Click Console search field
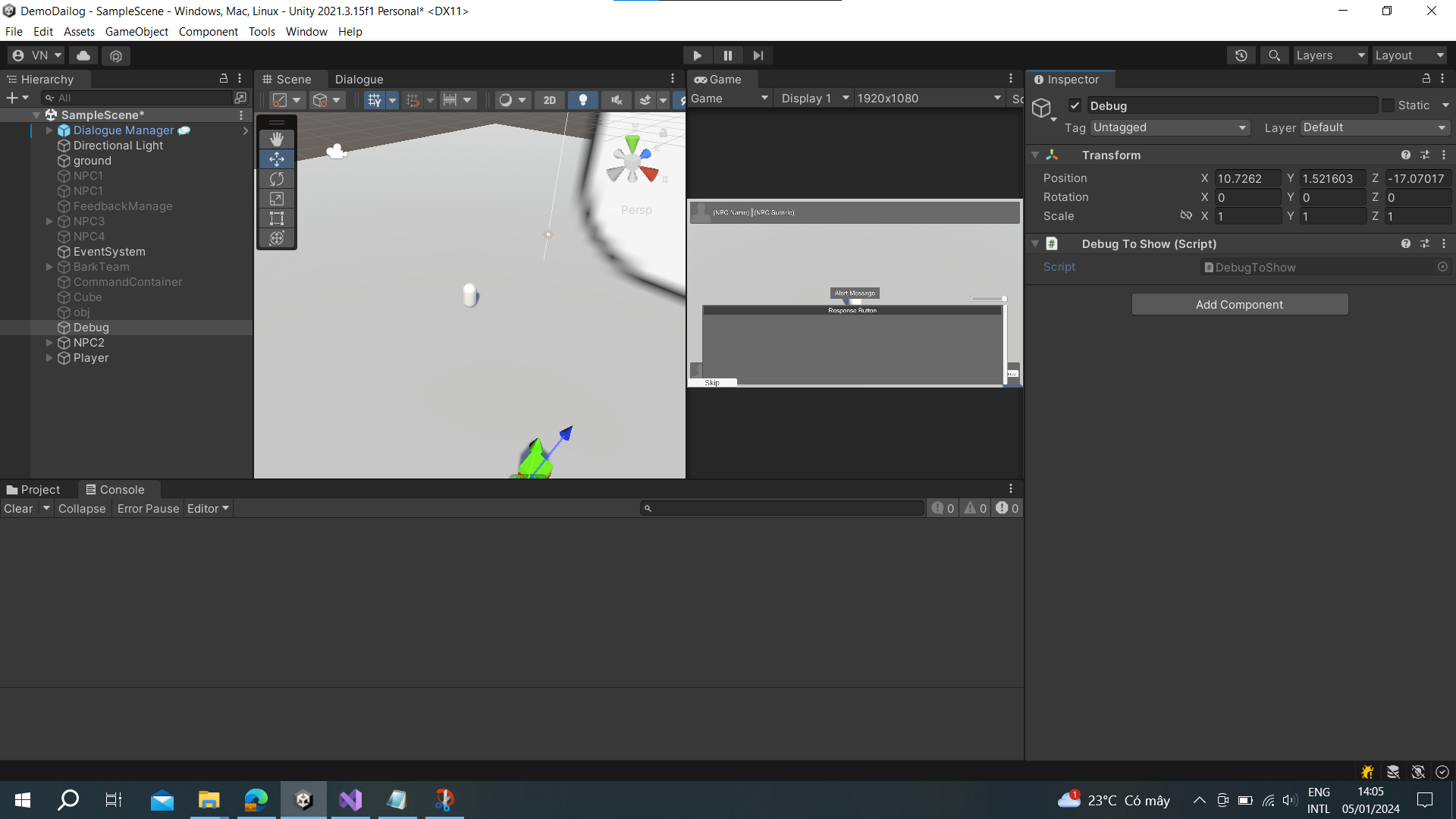 [783, 508]
